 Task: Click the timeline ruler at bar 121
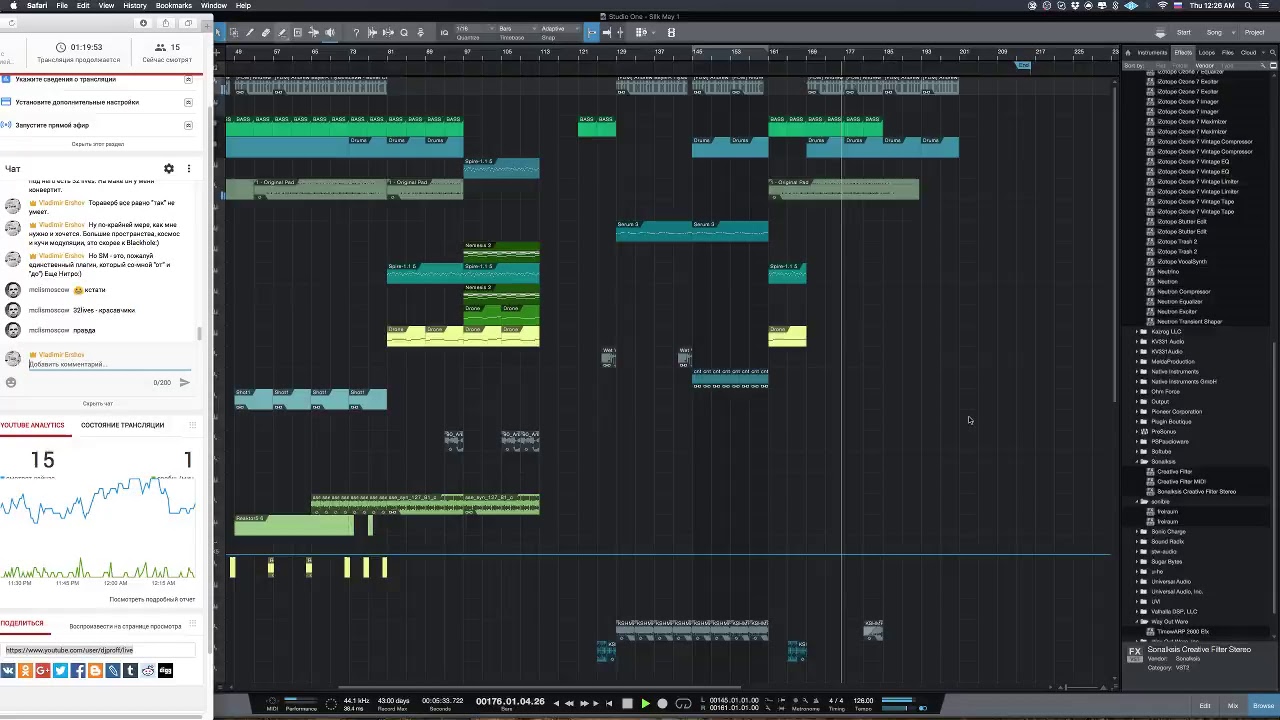pyautogui.click(x=584, y=53)
